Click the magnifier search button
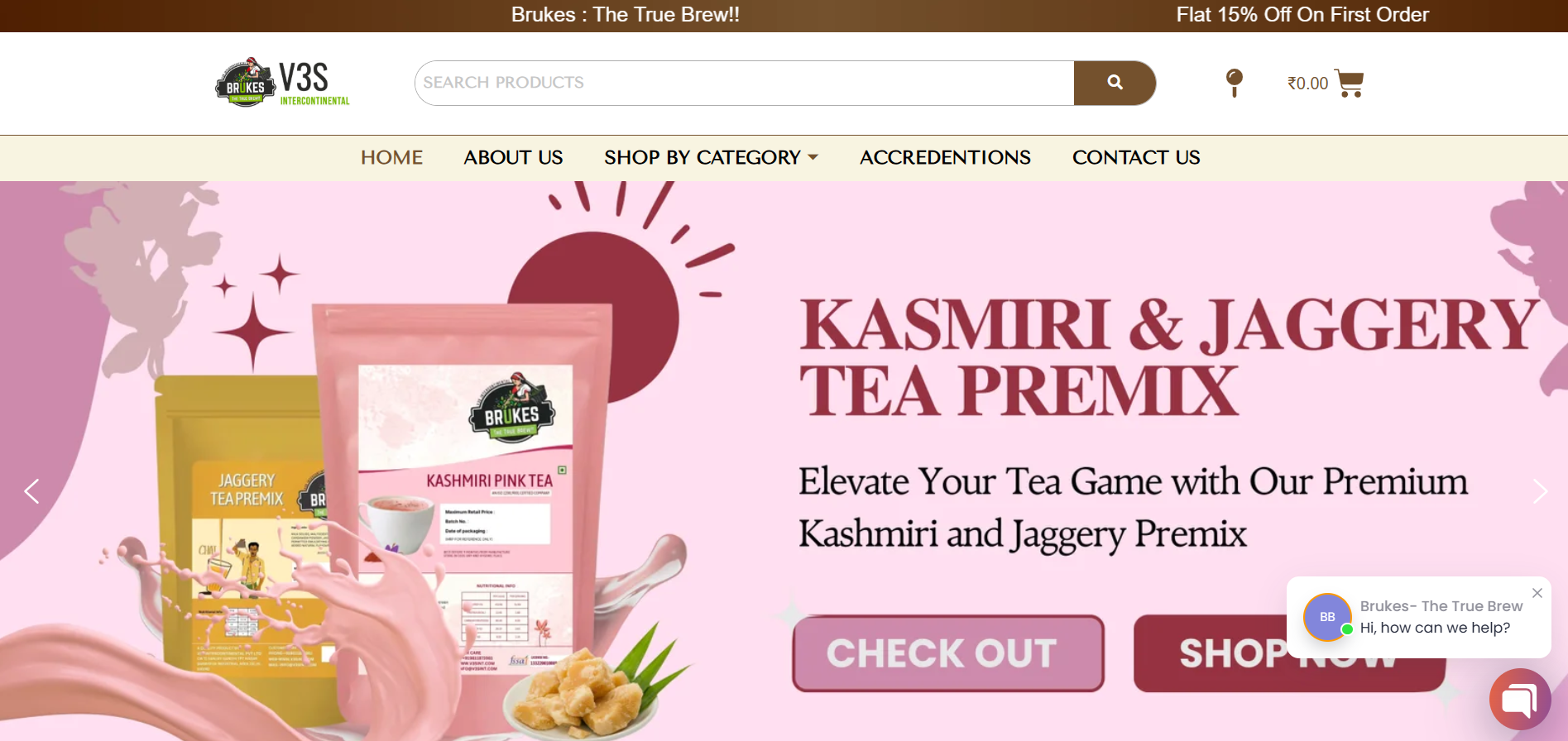The width and height of the screenshot is (1568, 741). tap(1115, 83)
